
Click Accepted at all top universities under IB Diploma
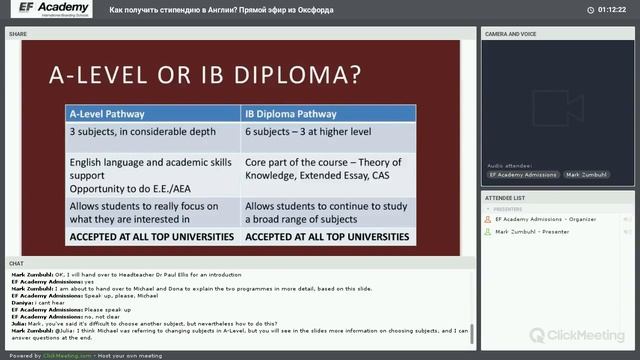(x=328, y=237)
